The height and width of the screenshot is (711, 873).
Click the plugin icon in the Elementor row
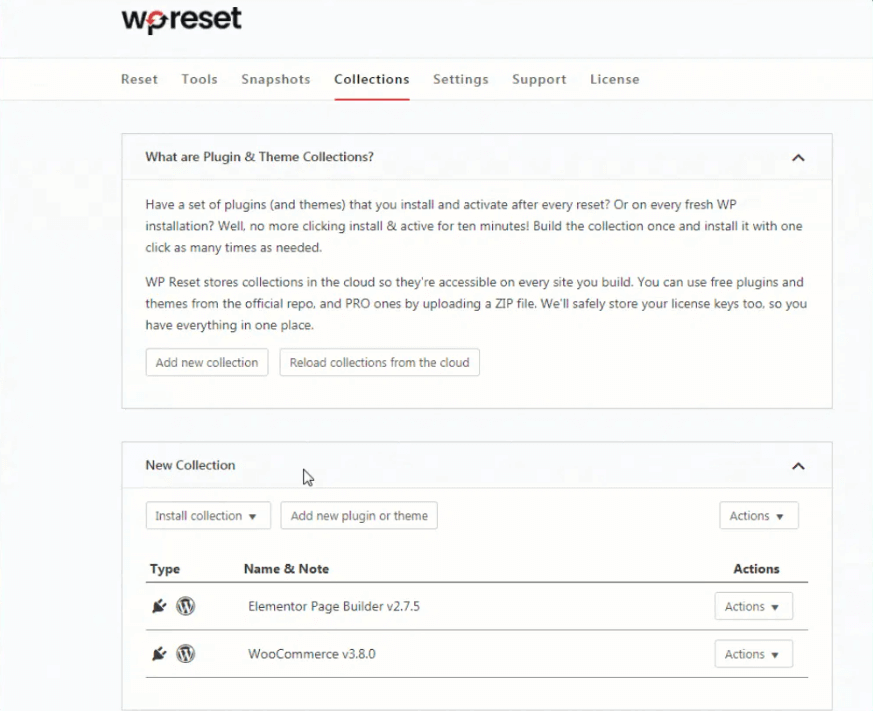coord(159,606)
